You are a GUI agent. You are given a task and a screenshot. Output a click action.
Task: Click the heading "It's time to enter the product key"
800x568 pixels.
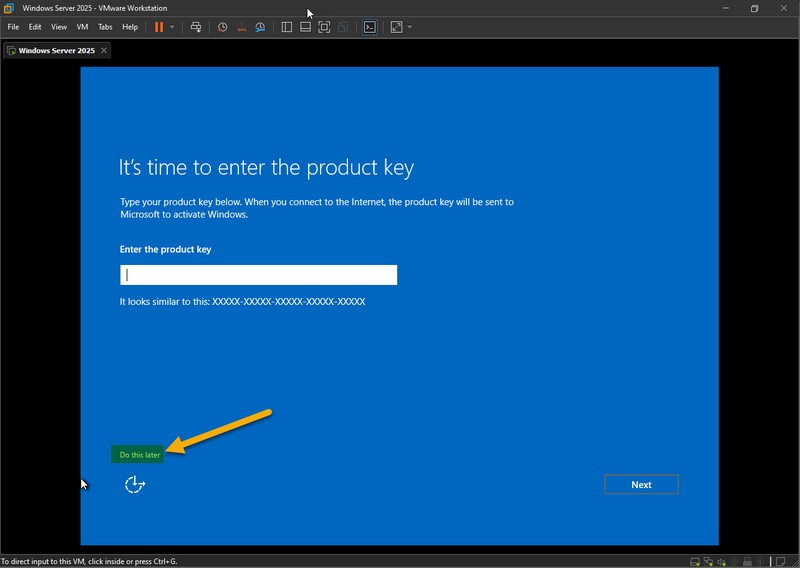266,168
